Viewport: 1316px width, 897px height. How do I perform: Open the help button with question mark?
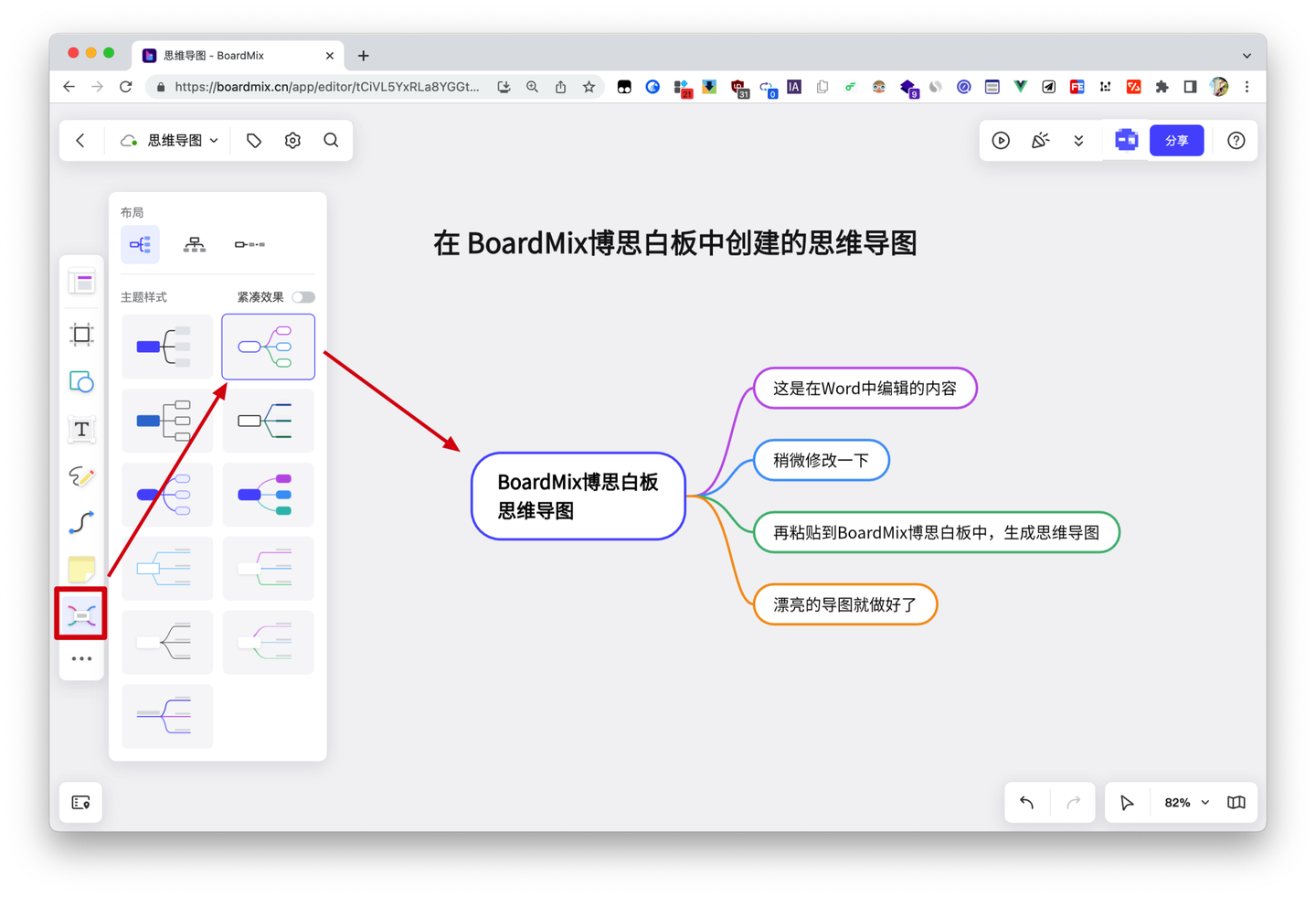(x=1236, y=140)
